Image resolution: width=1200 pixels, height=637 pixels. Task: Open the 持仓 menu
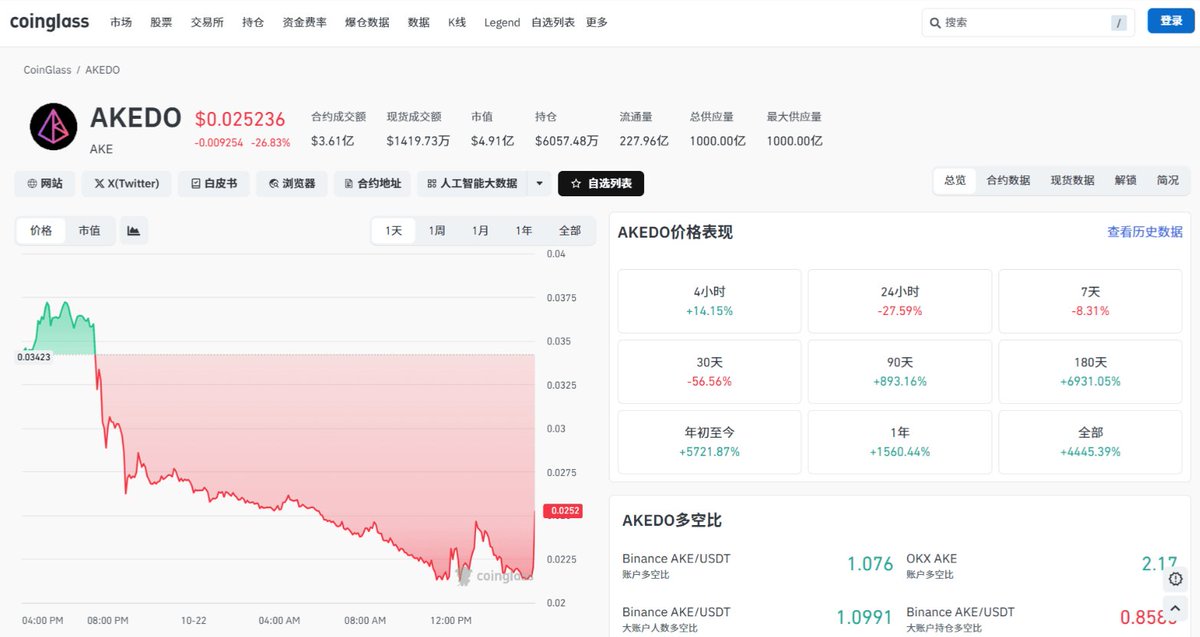(253, 22)
